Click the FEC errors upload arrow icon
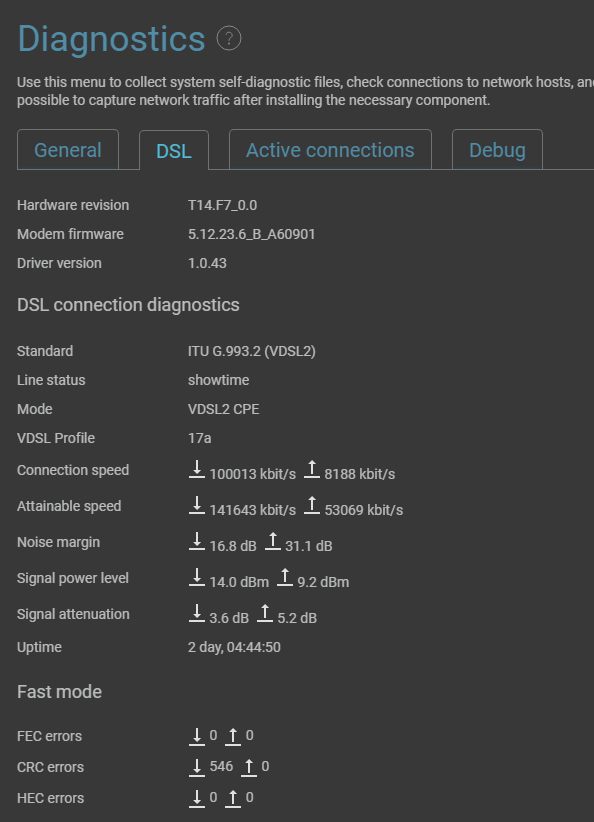The height and width of the screenshot is (822, 594). tap(233, 736)
